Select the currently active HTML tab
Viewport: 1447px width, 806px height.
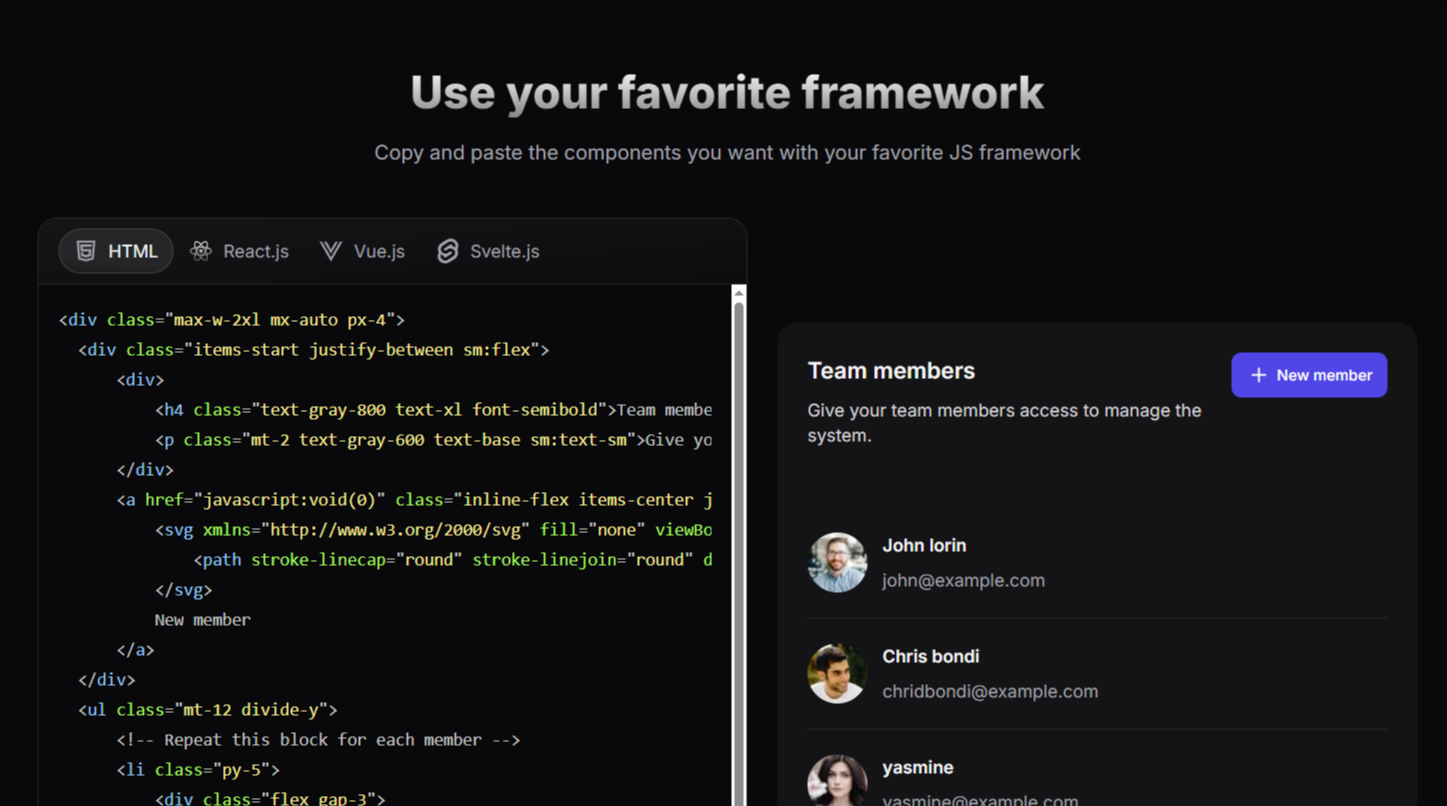(115, 251)
